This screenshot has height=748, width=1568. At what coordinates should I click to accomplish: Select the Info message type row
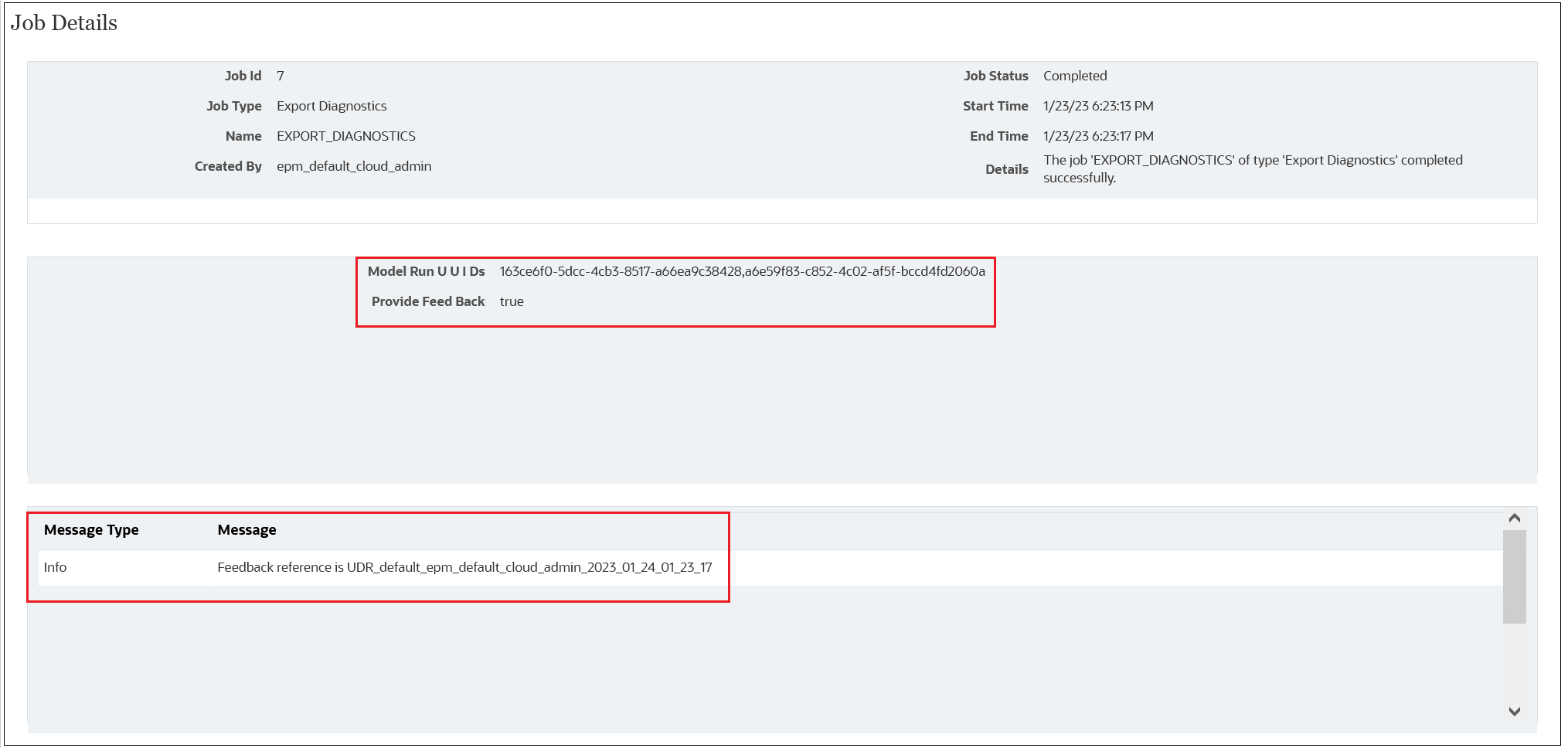pyautogui.click(x=55, y=566)
